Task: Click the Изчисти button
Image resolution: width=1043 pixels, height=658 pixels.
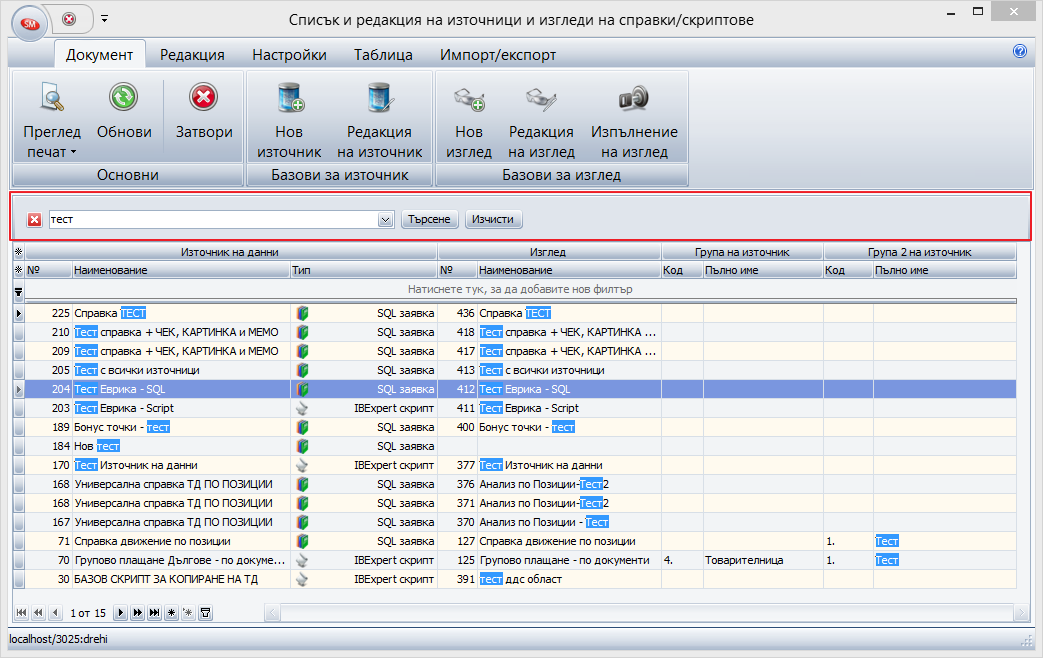Action: [x=493, y=220]
